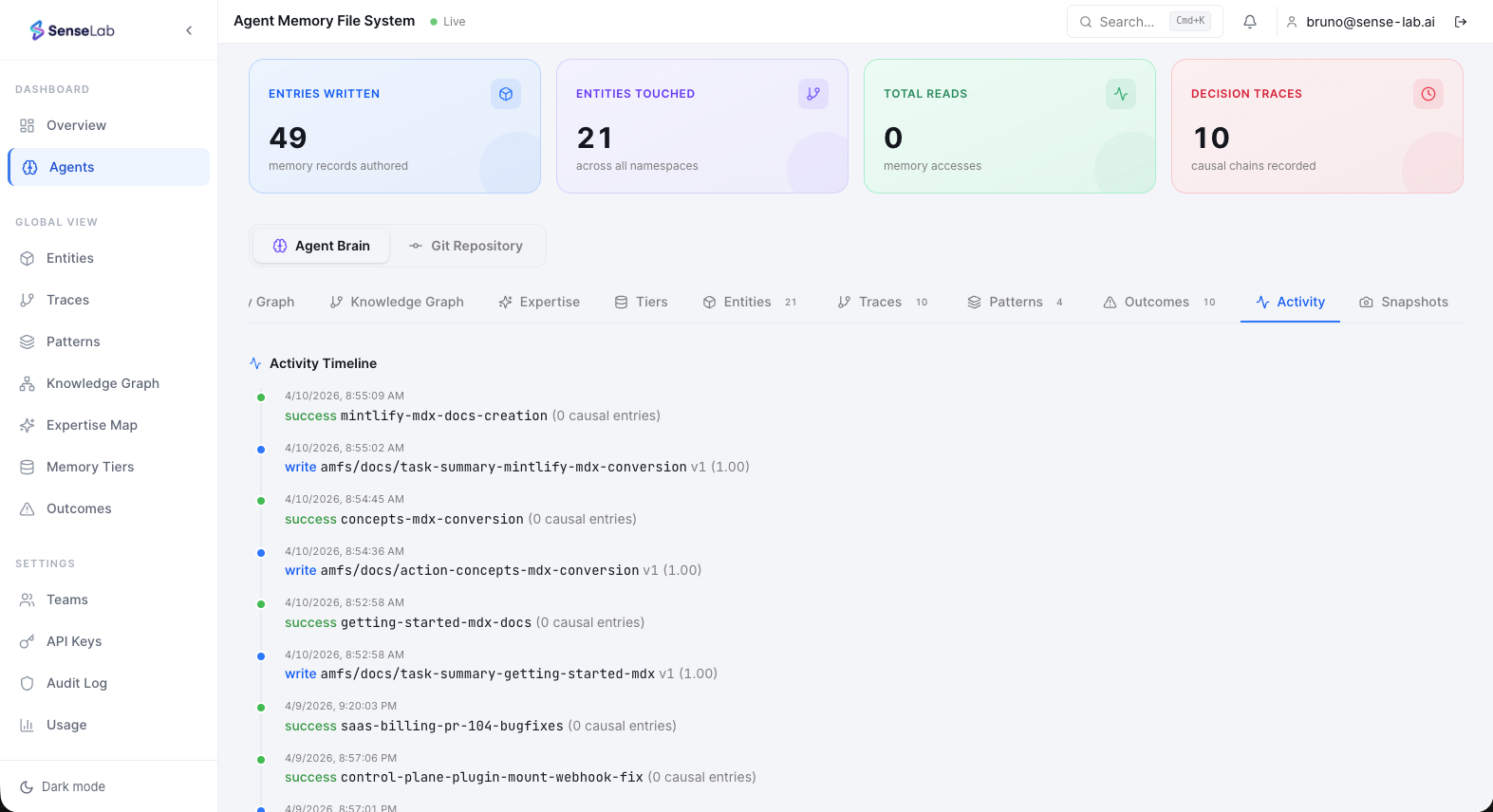The image size is (1493, 812).
Task: Click the timeline dot for mintlify-mdx-docs-creation
Action: pos(261,397)
